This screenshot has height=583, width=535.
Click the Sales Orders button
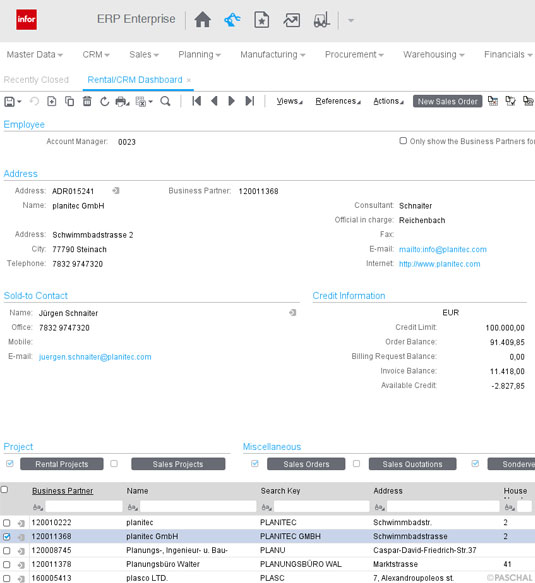click(306, 464)
